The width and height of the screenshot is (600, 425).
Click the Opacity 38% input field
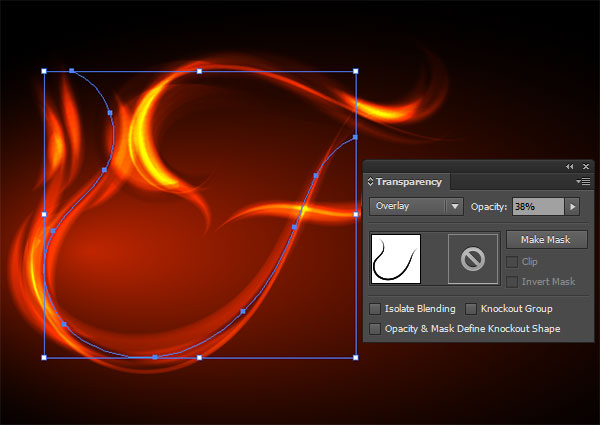tap(538, 207)
